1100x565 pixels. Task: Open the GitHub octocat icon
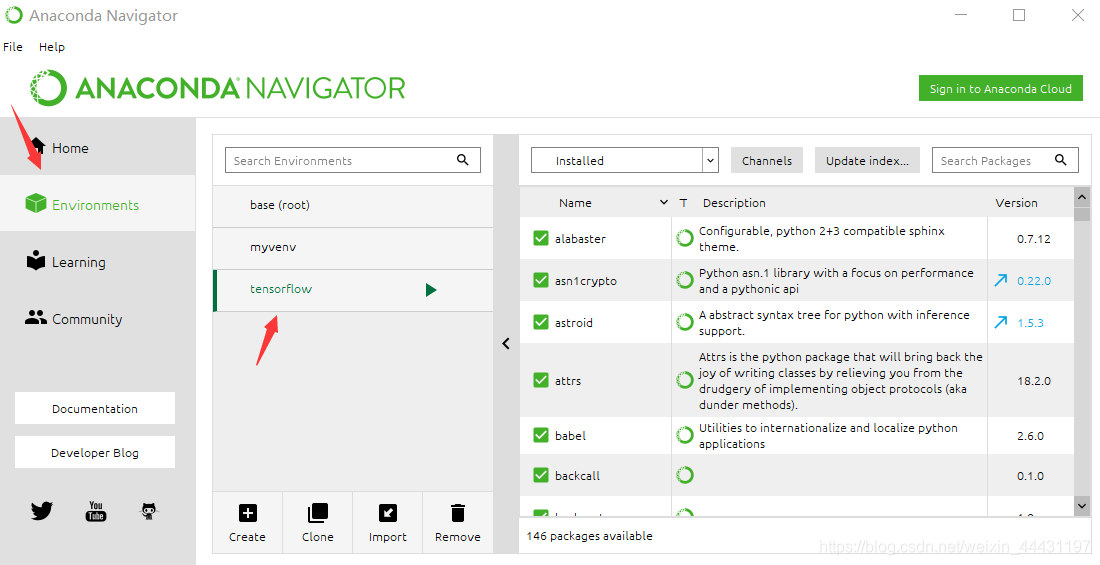(x=149, y=510)
